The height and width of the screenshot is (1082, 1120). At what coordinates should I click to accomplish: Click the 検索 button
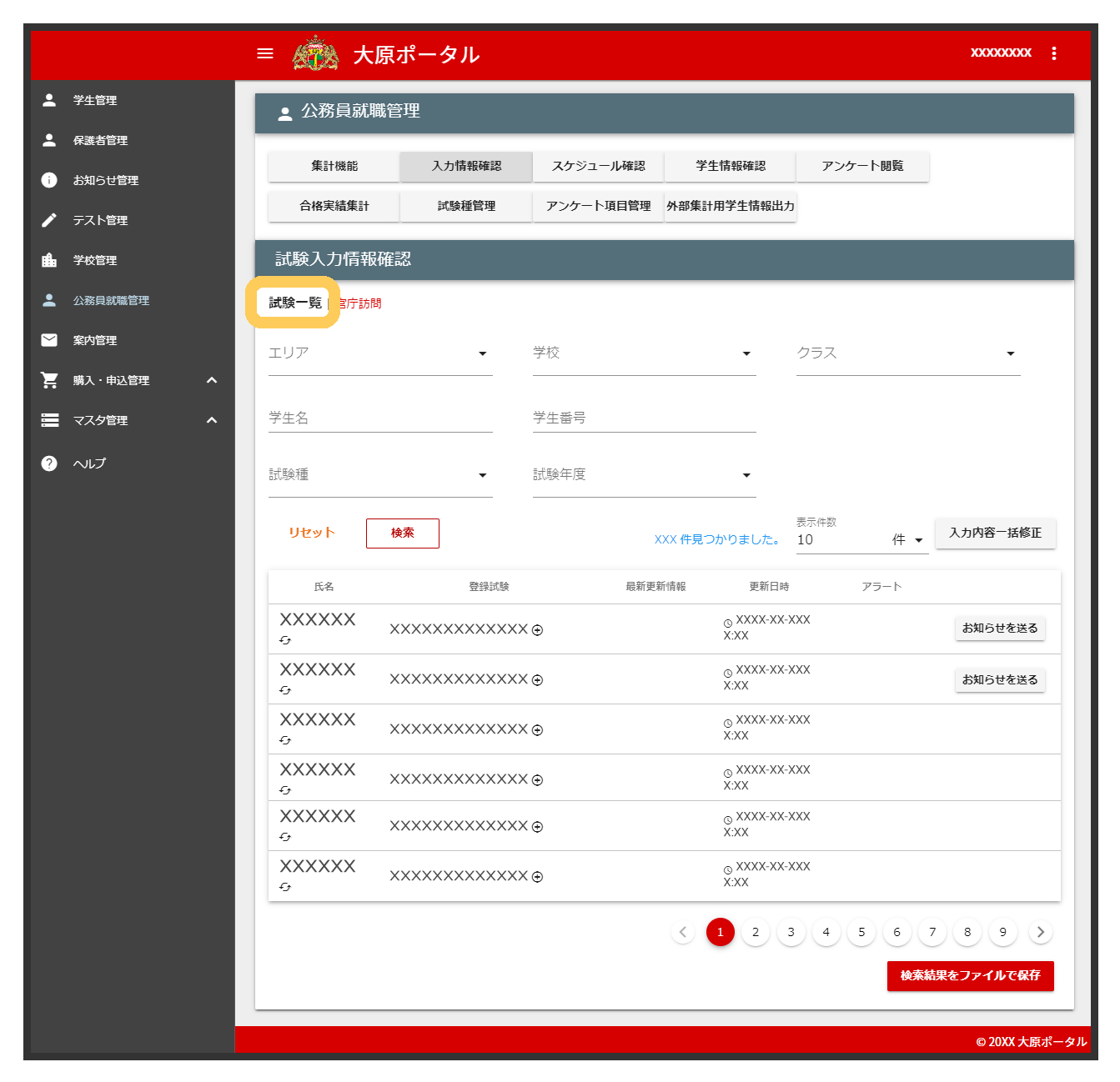pos(403,533)
